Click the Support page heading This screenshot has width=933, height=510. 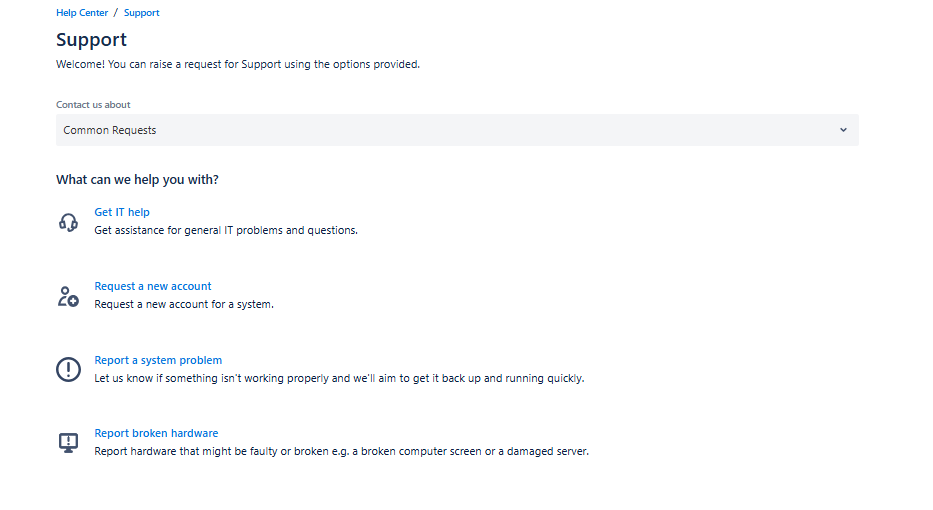(92, 40)
